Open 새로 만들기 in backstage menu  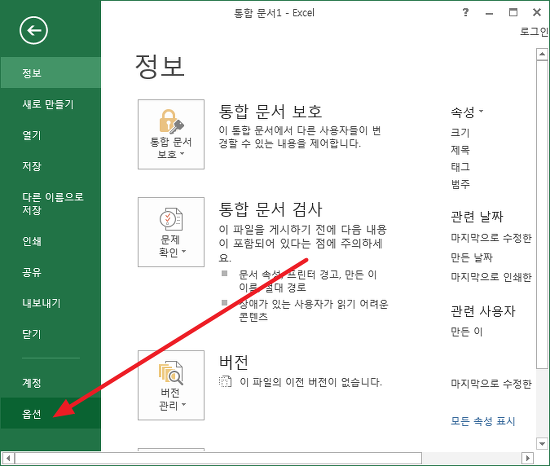(51, 104)
